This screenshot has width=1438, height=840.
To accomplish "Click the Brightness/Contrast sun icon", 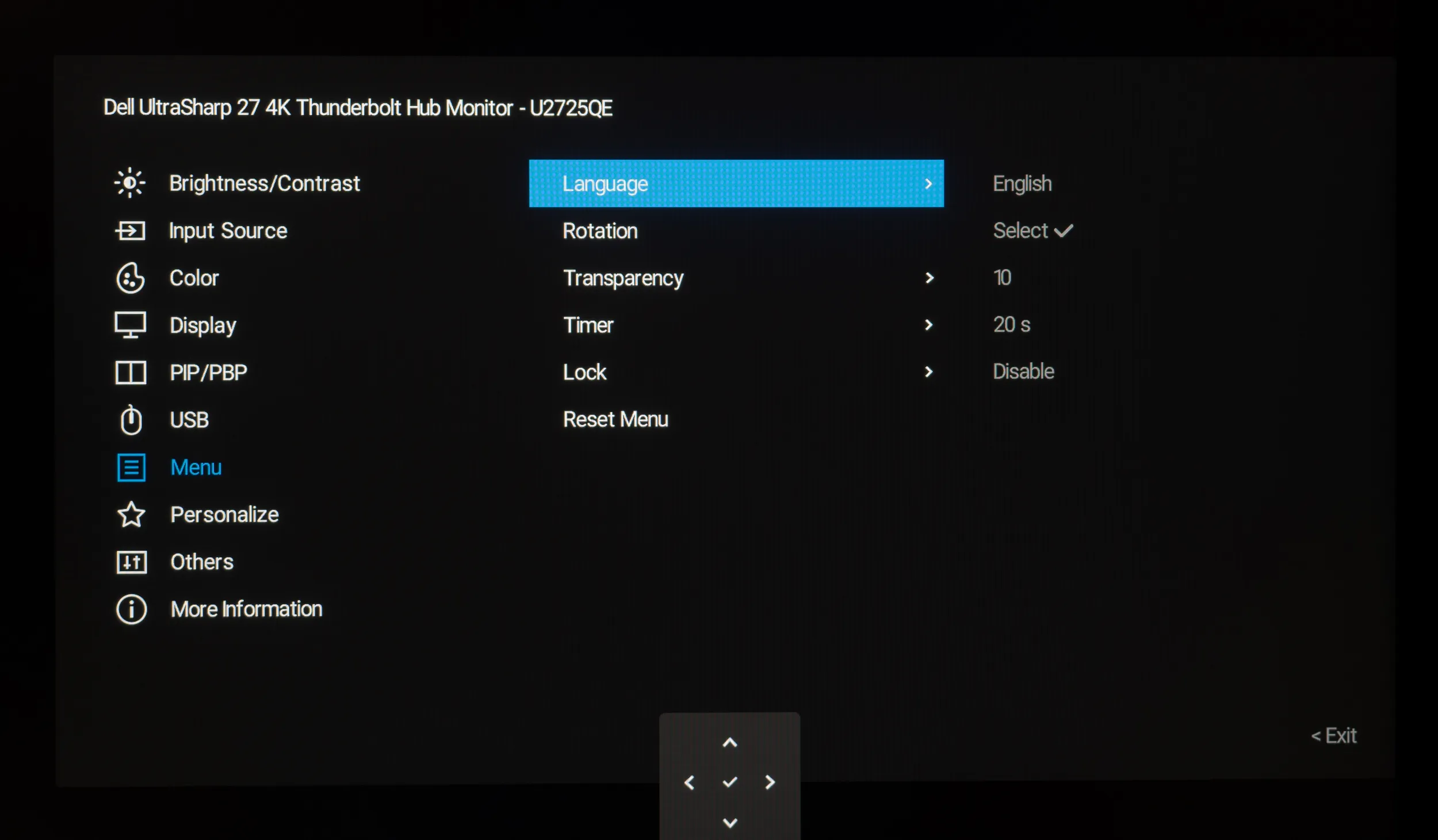I will 130,183.
